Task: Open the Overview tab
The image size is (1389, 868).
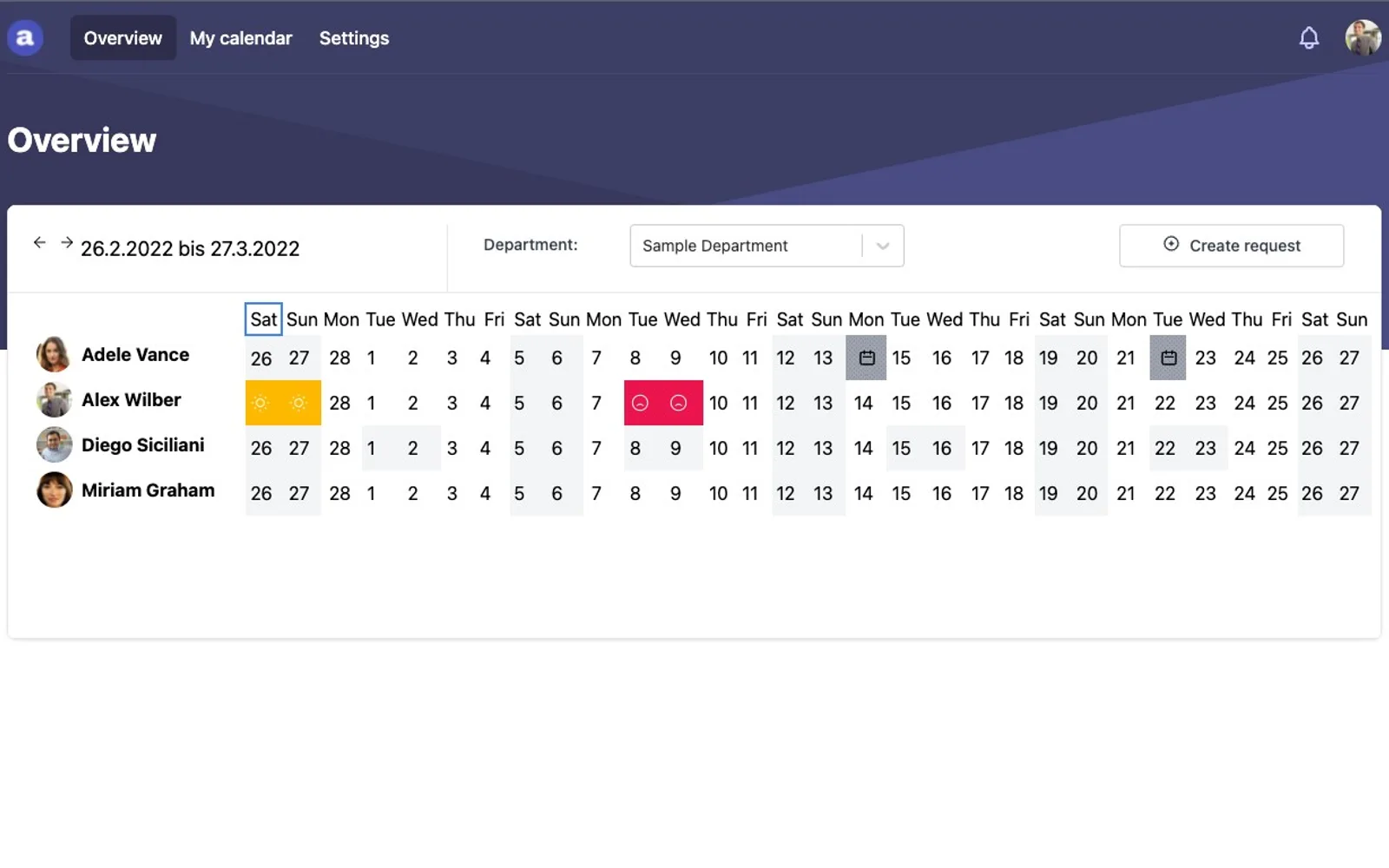Action: pos(123,38)
